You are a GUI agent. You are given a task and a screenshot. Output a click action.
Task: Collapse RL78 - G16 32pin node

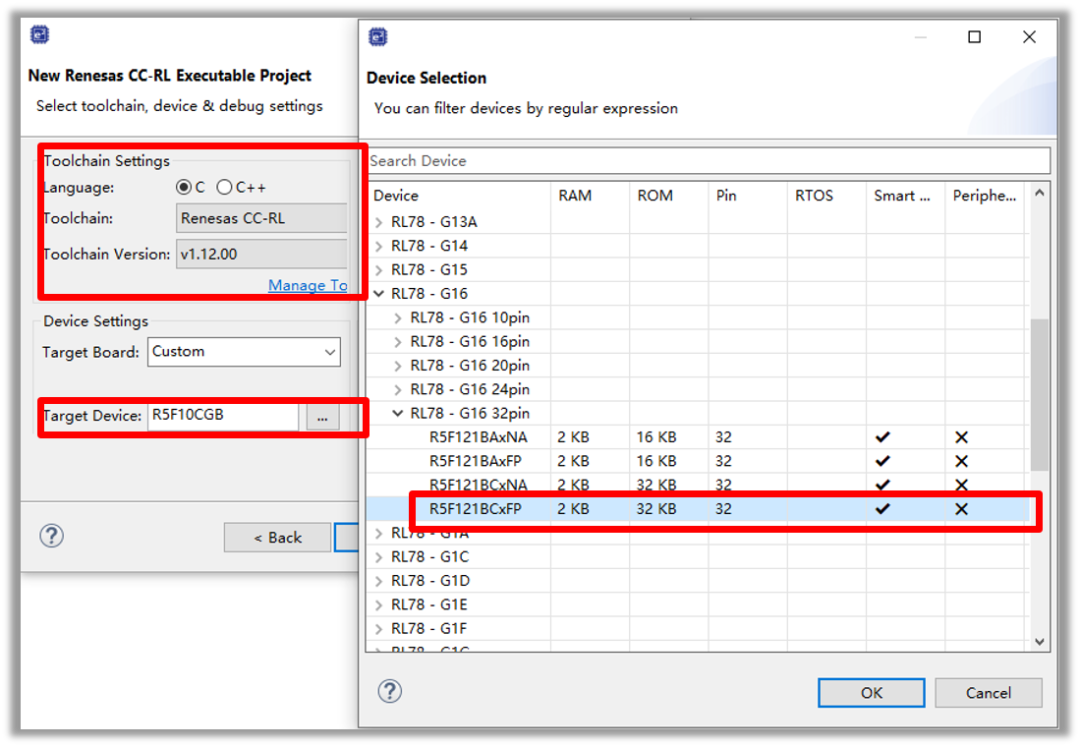397,413
